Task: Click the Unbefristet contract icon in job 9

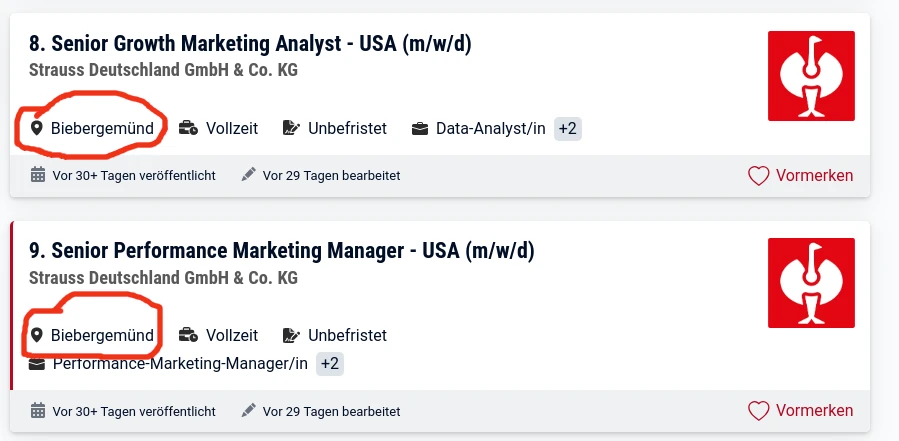Action: coord(292,335)
